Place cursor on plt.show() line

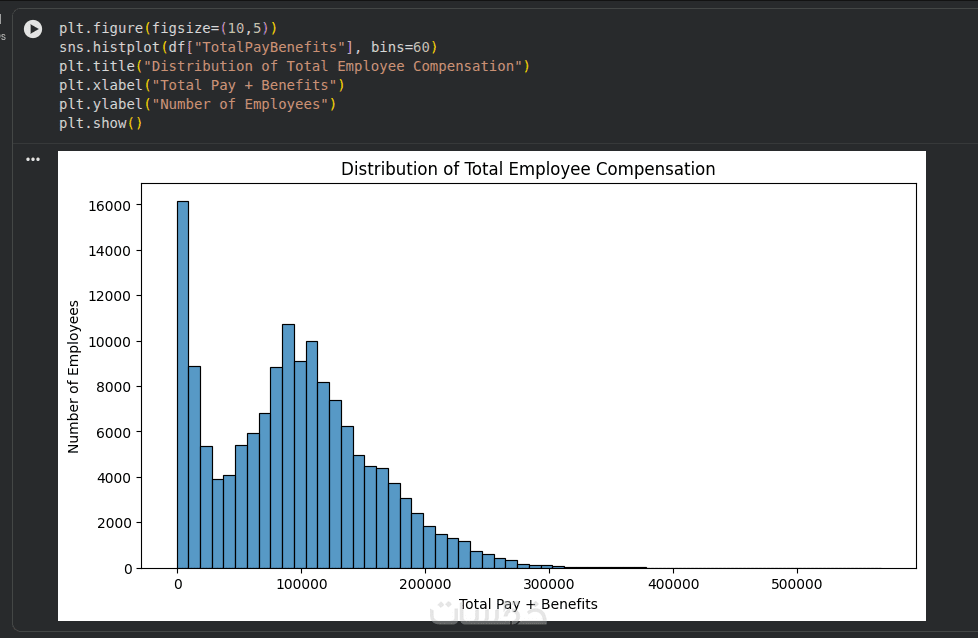click(x=100, y=123)
